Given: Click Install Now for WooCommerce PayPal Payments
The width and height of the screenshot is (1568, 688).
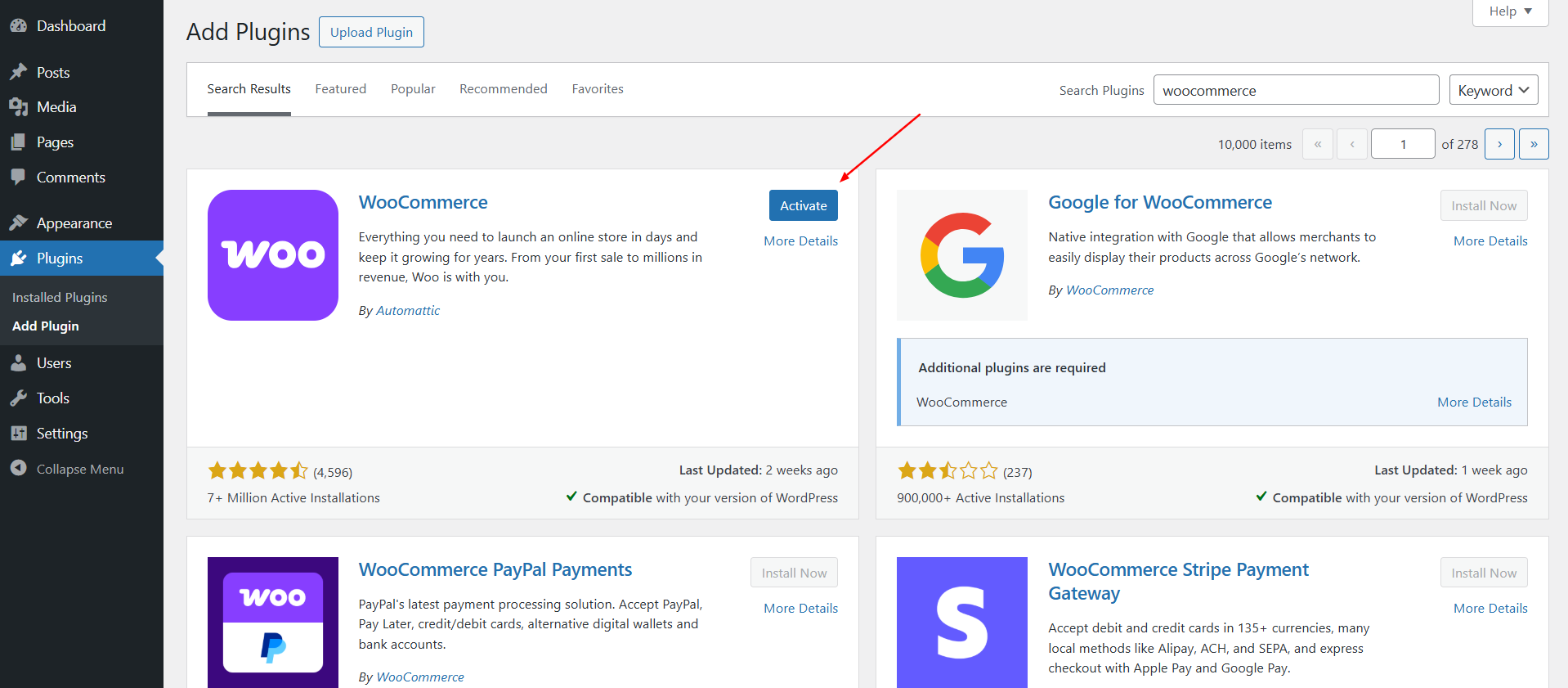Looking at the screenshot, I should 794,573.
